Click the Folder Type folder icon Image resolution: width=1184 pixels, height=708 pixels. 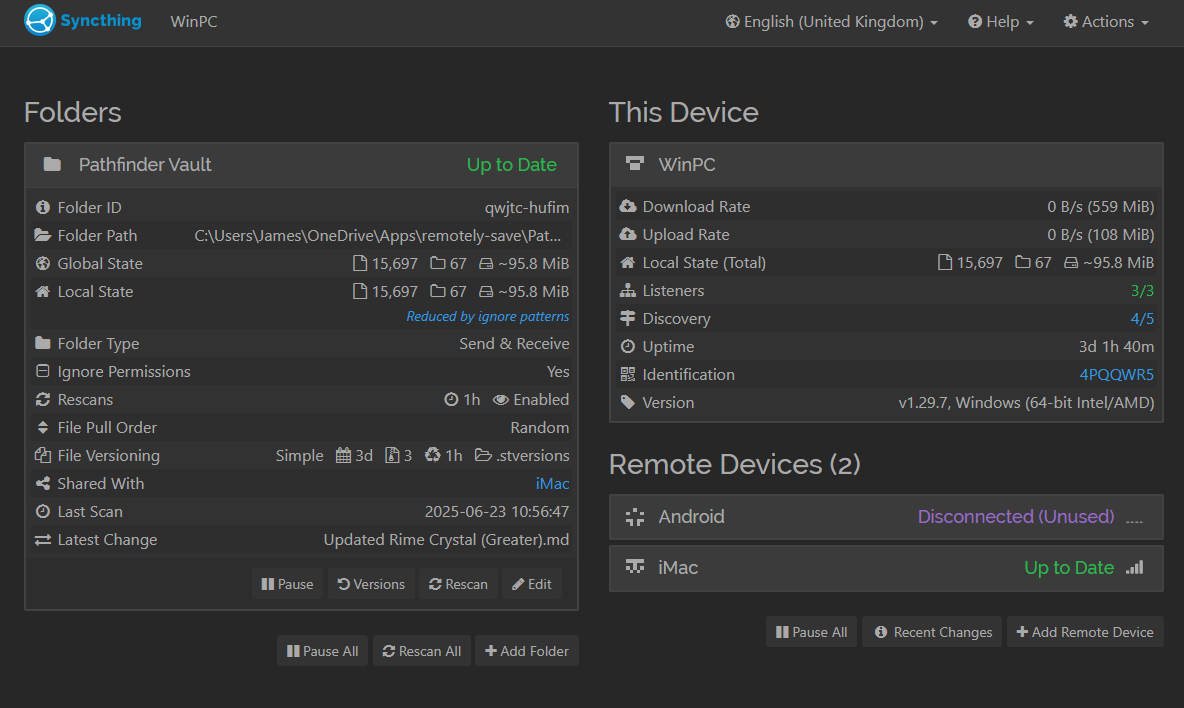pyautogui.click(x=43, y=343)
